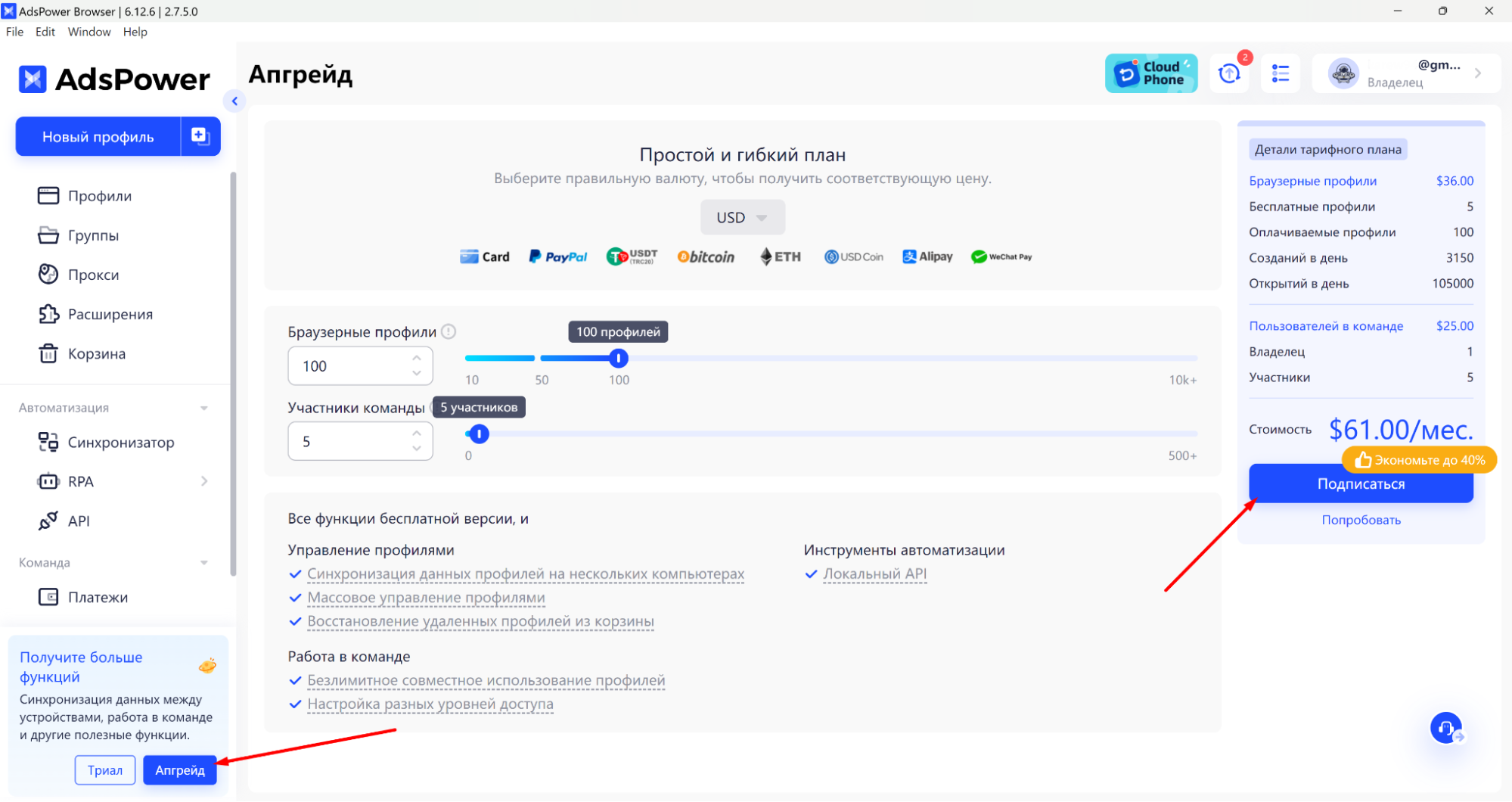Click Синхронизация данных профилей feature link
Image resolution: width=1512 pixels, height=802 pixels.
(526, 574)
